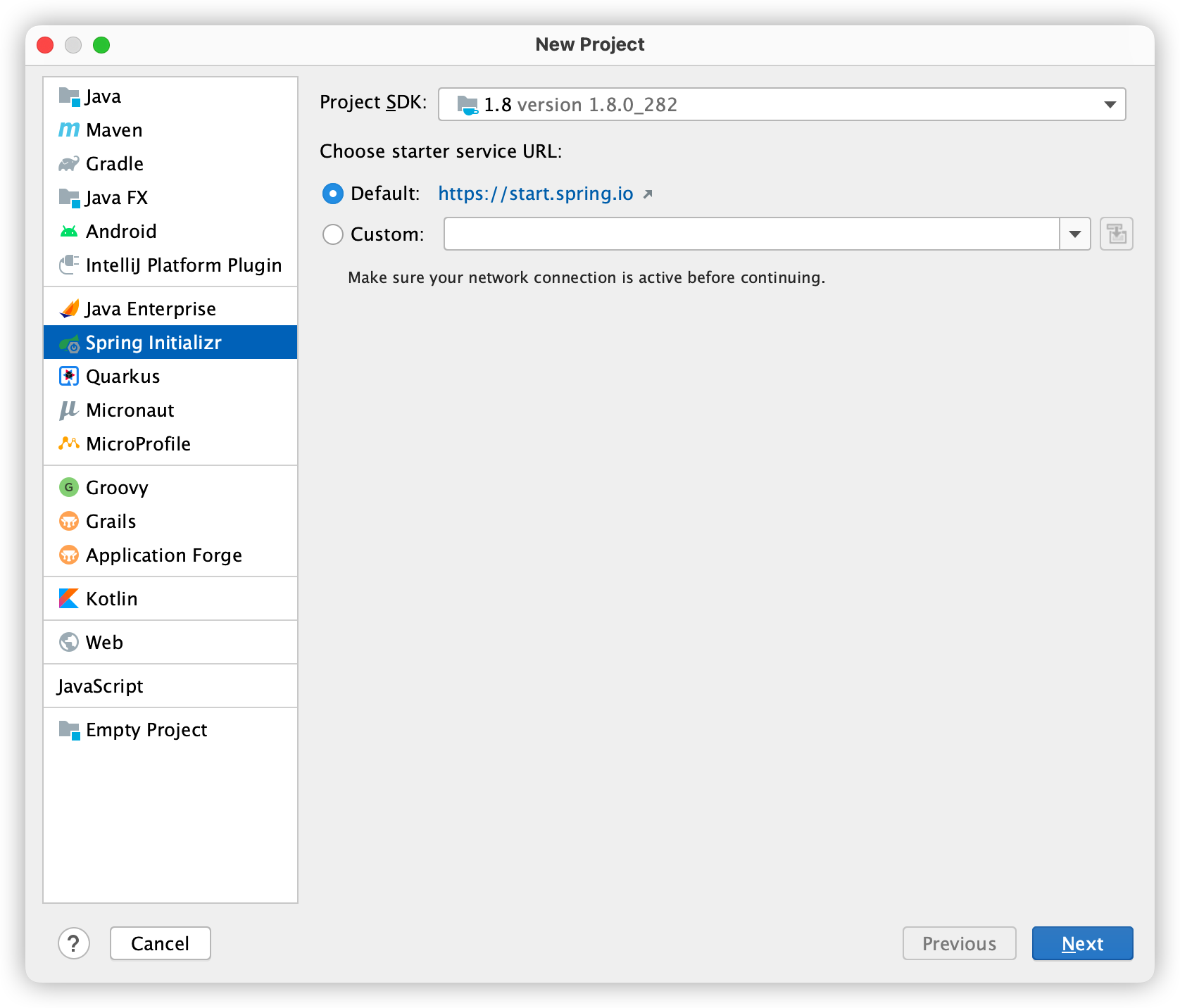Click the Cancel button
The image size is (1180, 1008).
tap(161, 943)
